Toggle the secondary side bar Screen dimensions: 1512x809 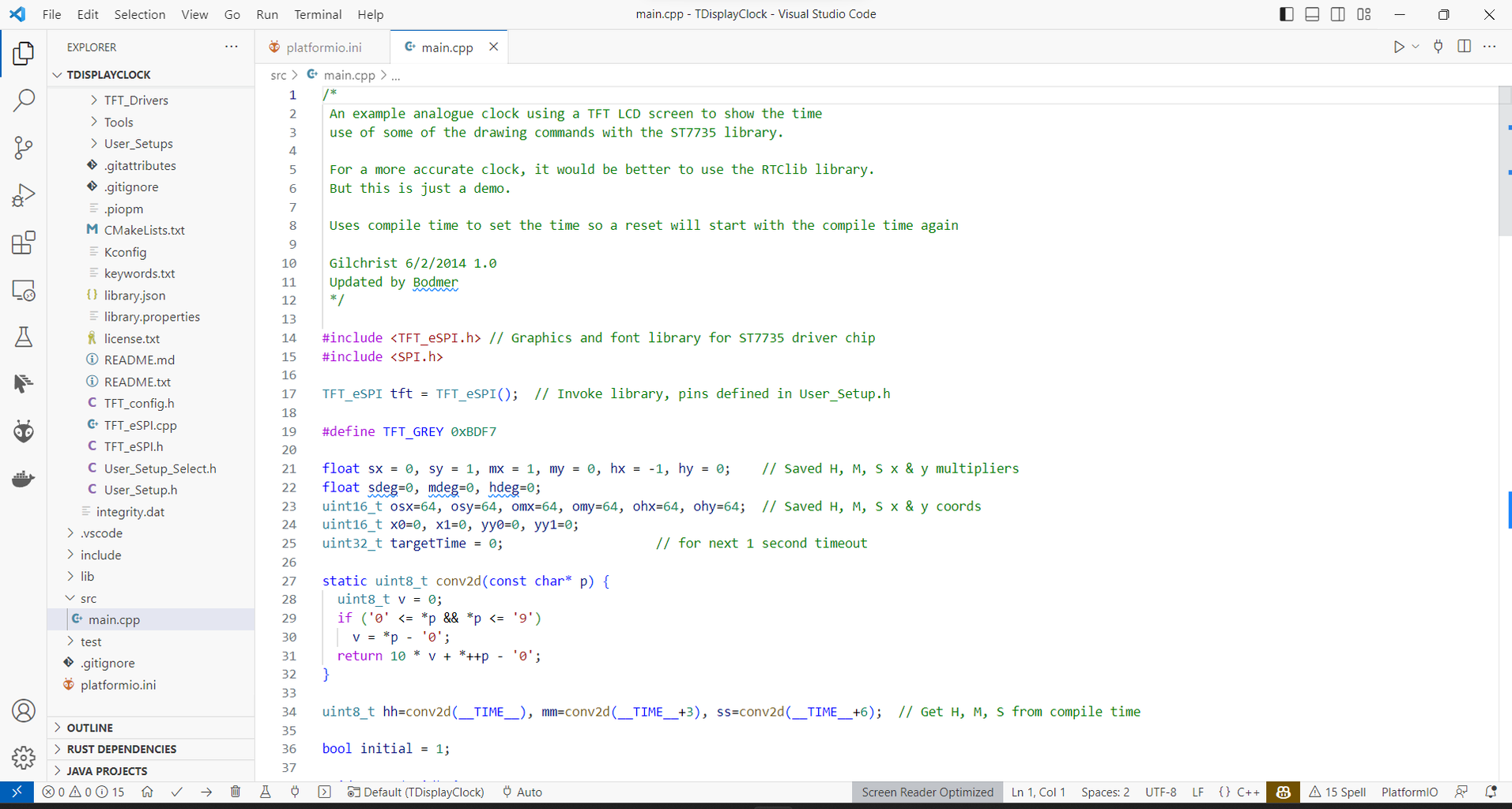pos(1337,13)
